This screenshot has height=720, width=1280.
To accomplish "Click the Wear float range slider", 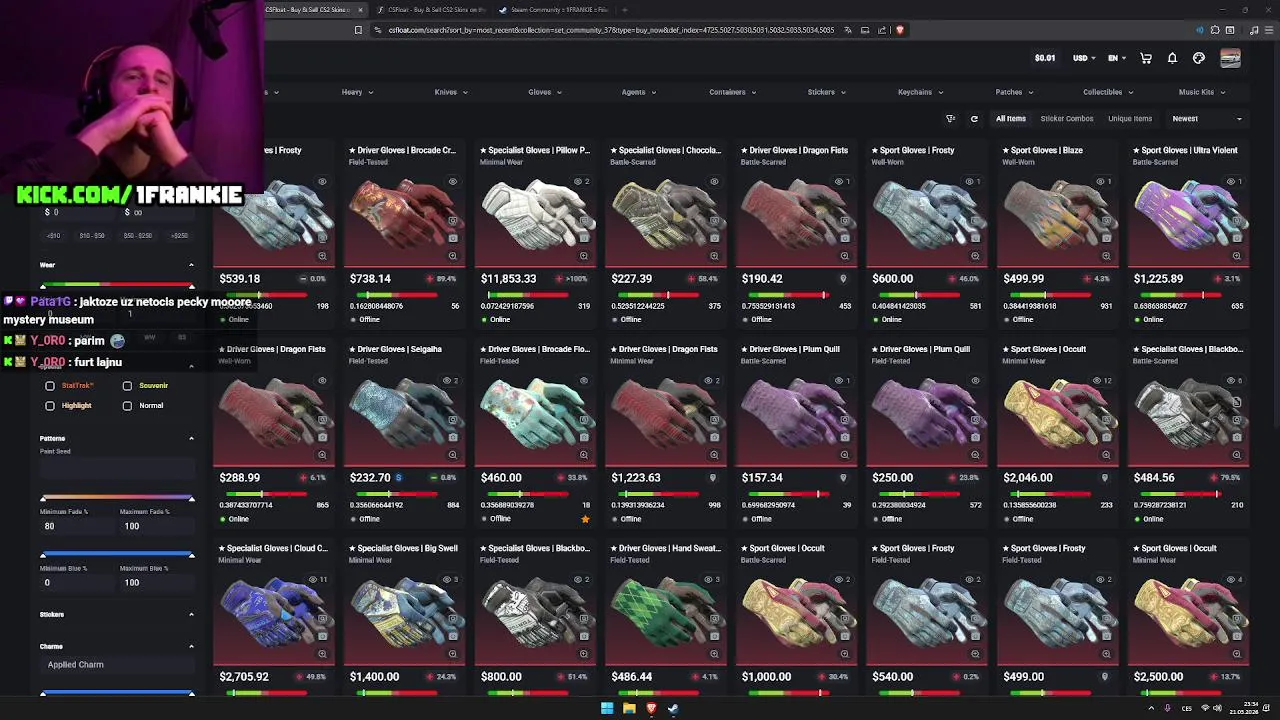I will (117, 285).
